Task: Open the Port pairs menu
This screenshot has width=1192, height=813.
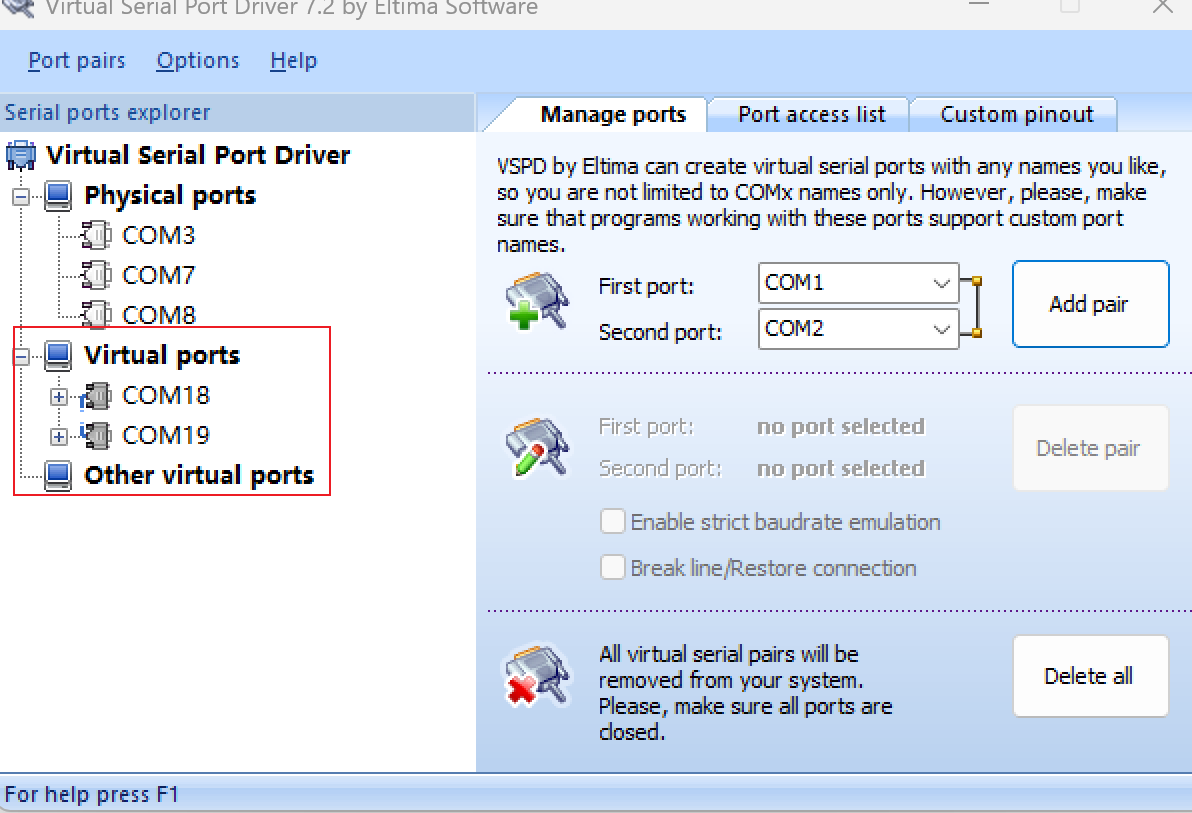Action: coord(77,61)
